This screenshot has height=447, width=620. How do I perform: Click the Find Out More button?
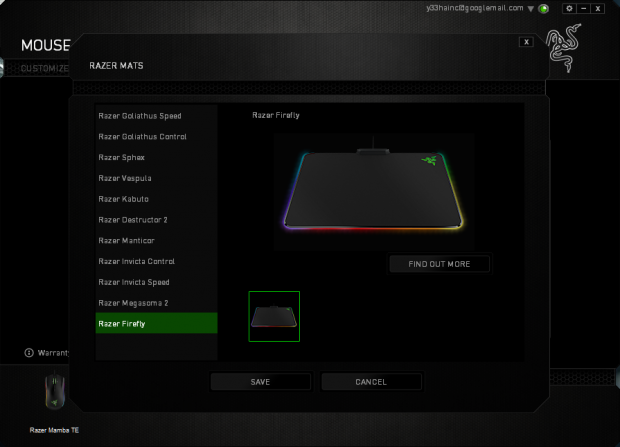pos(439,264)
